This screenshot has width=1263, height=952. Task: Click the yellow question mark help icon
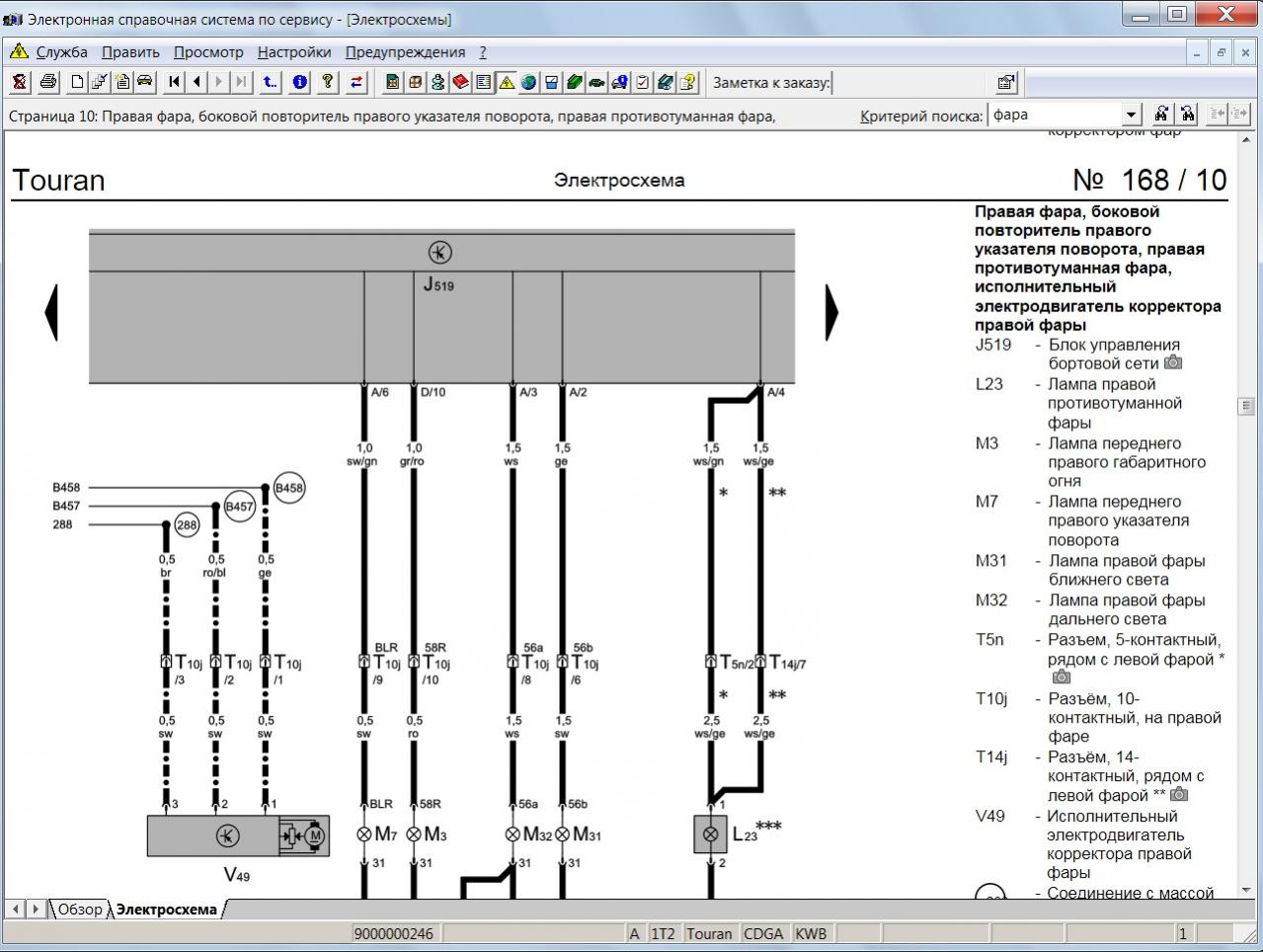tap(328, 83)
